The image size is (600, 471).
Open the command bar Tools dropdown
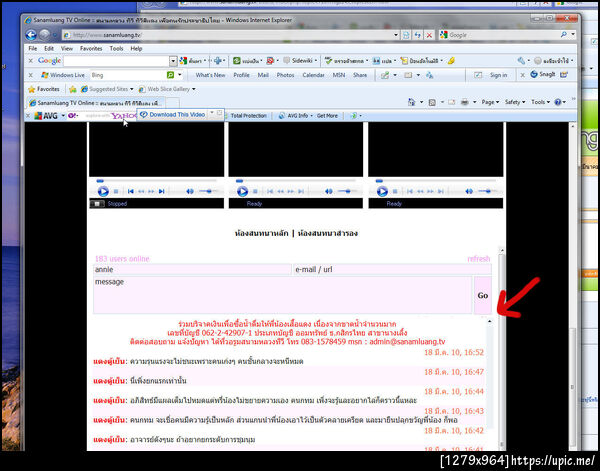coord(541,102)
